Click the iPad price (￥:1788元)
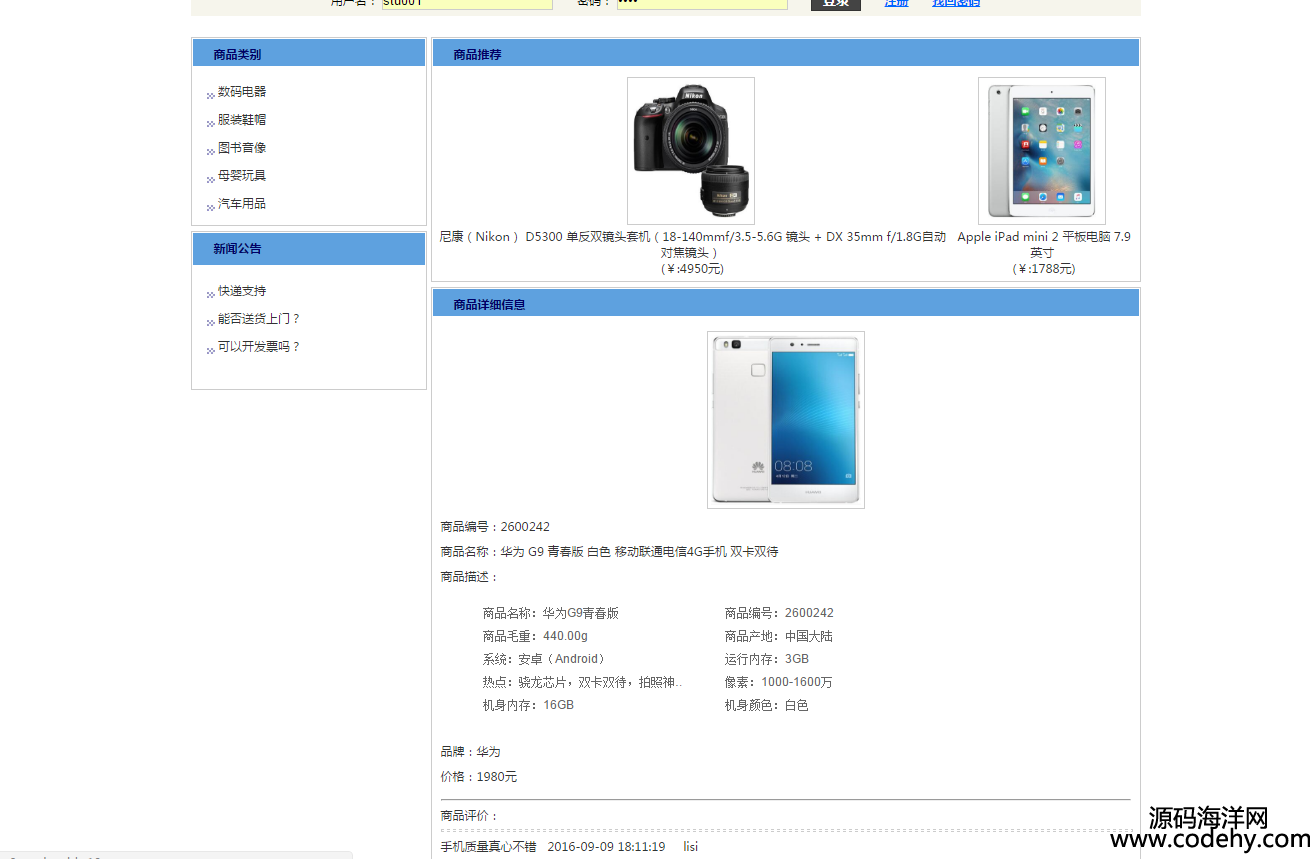This screenshot has height=859, width=1315. (x=1043, y=269)
